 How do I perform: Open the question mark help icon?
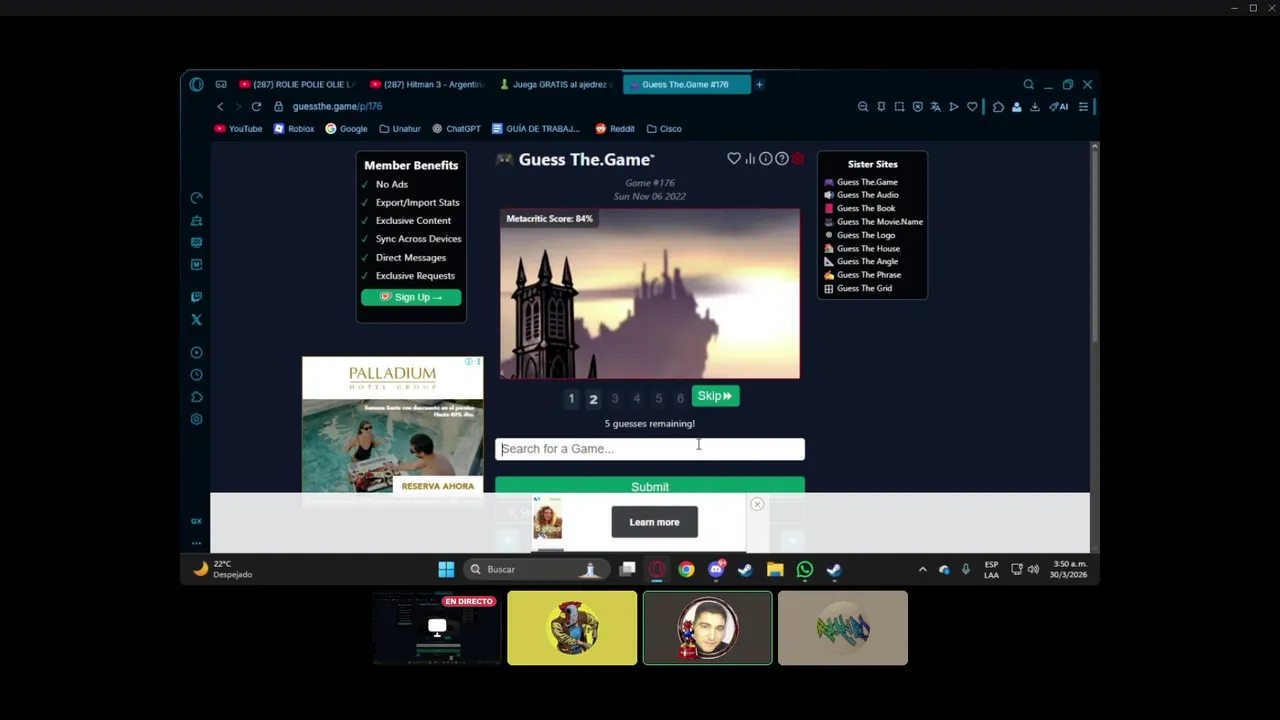pos(782,159)
